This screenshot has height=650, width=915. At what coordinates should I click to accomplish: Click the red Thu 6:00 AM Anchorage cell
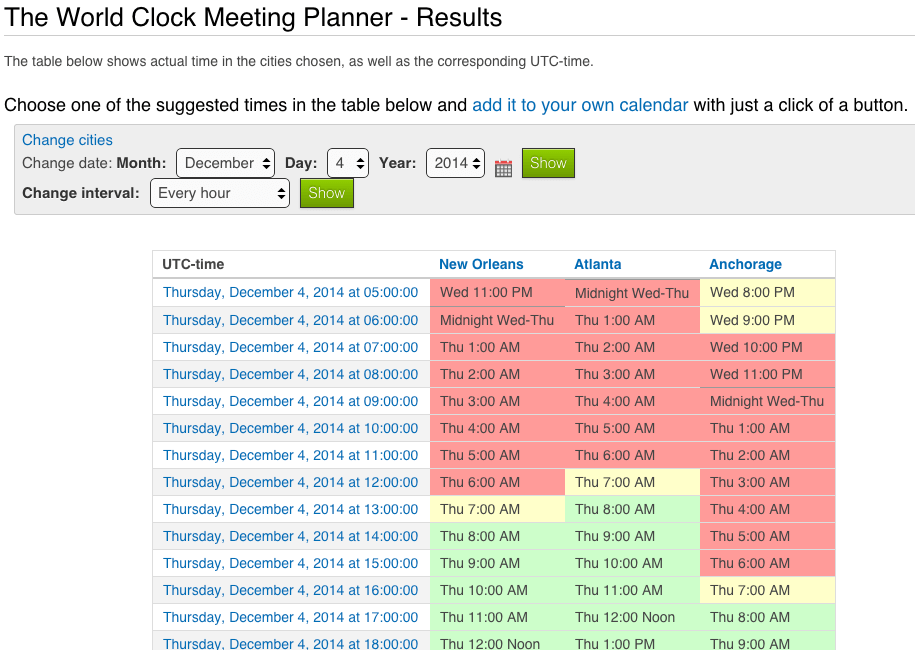[767, 564]
